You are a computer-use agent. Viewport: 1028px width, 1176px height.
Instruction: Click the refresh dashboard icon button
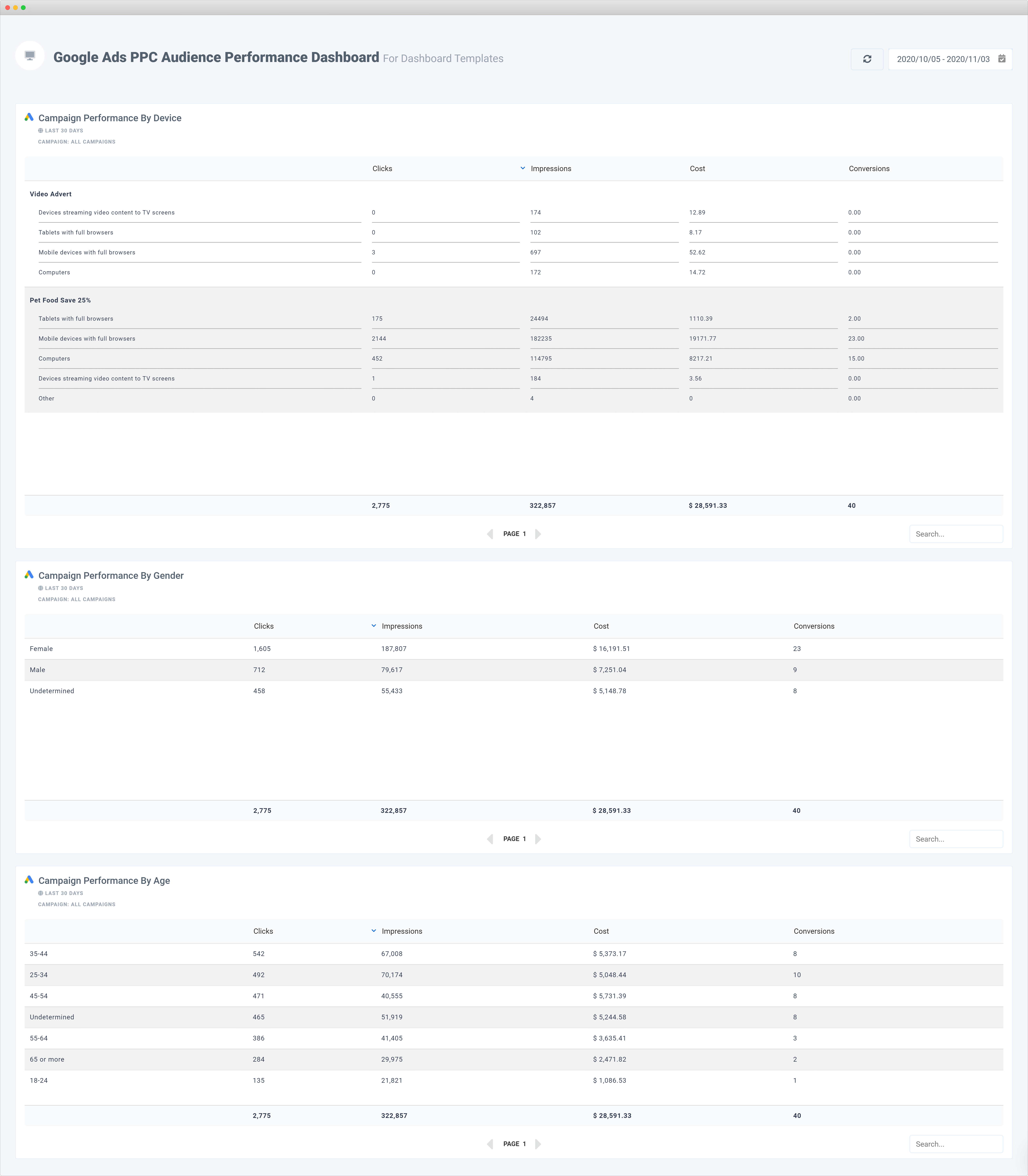[x=867, y=59]
